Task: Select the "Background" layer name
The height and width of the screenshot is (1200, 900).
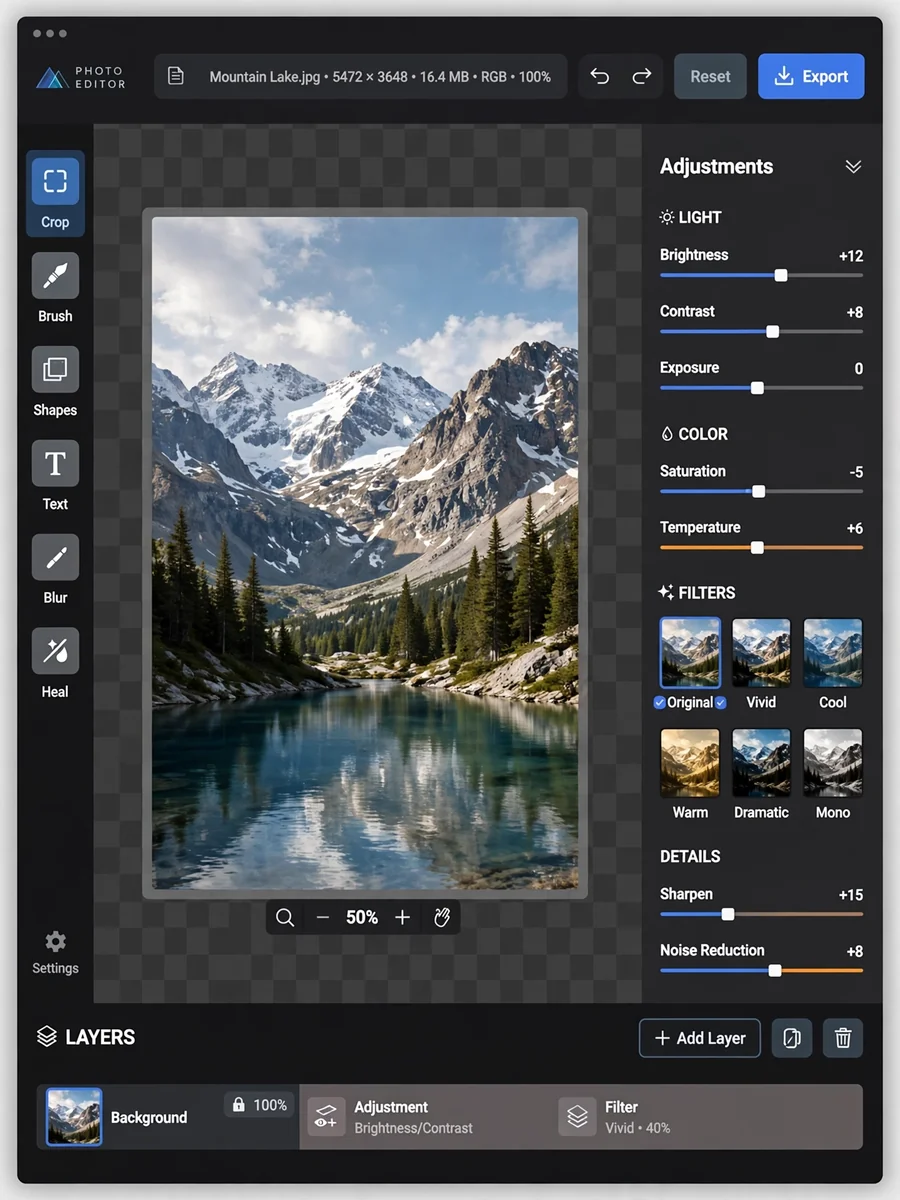Action: [x=149, y=1117]
